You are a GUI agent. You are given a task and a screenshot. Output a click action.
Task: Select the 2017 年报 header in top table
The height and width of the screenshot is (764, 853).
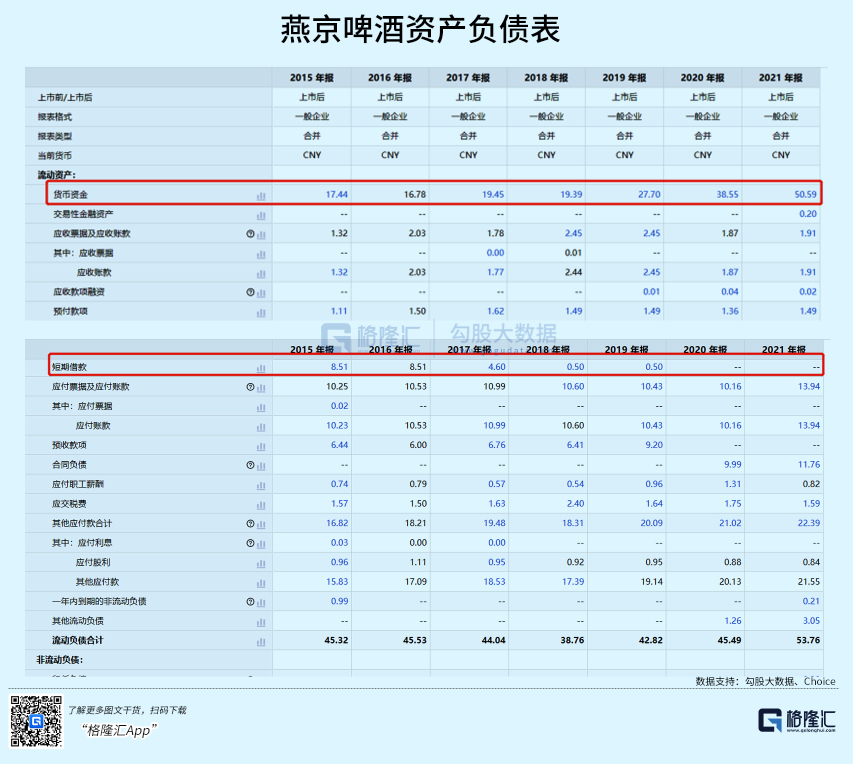[x=468, y=78]
